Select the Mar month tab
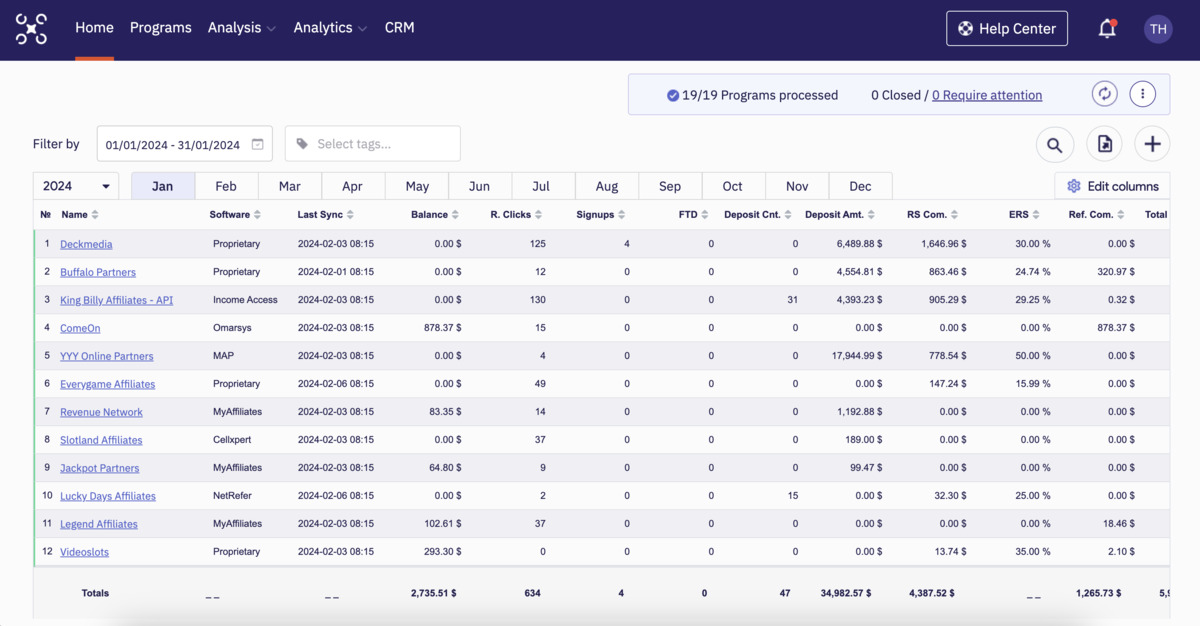The image size is (1200, 626). click(290, 186)
